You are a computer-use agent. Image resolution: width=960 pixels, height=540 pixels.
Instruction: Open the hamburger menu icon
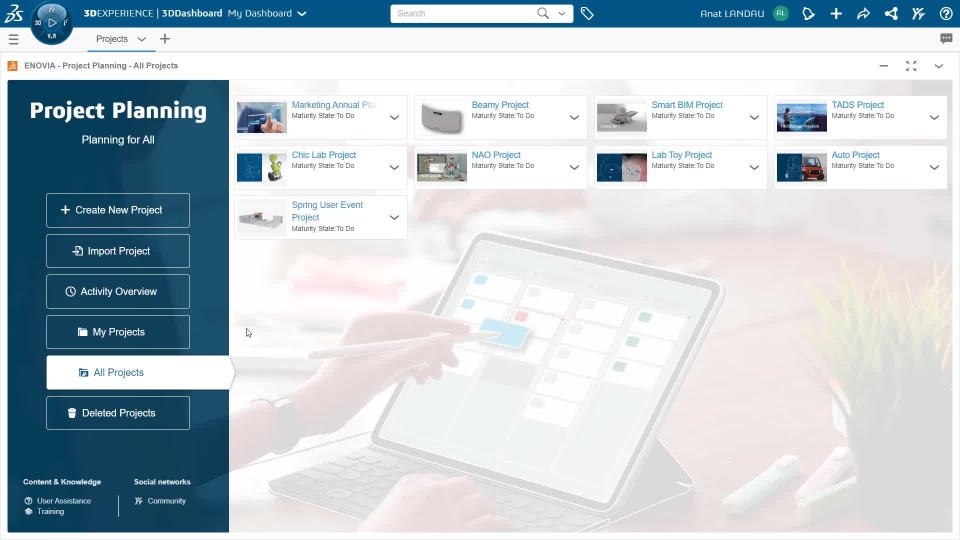click(13, 39)
